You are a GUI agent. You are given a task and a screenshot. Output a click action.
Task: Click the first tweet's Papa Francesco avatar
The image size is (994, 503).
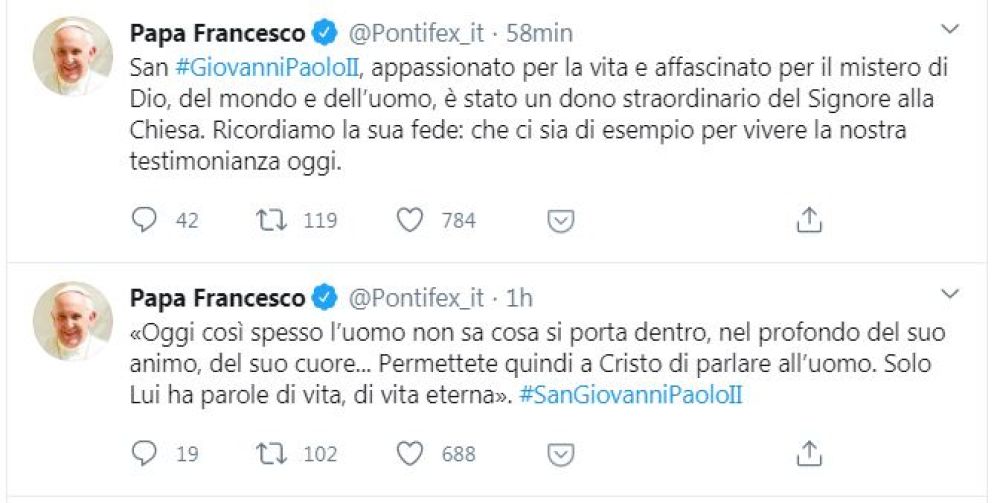[x=72, y=56]
